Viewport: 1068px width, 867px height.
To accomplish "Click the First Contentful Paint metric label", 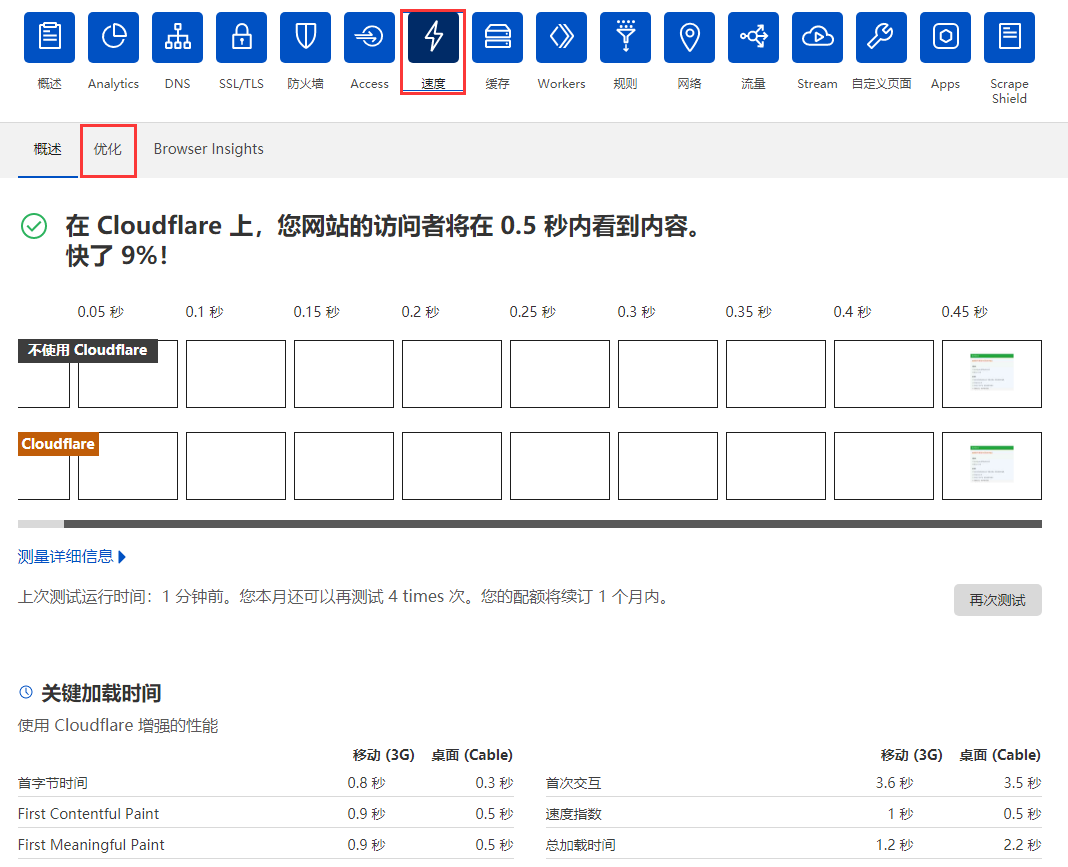I will (x=89, y=814).
